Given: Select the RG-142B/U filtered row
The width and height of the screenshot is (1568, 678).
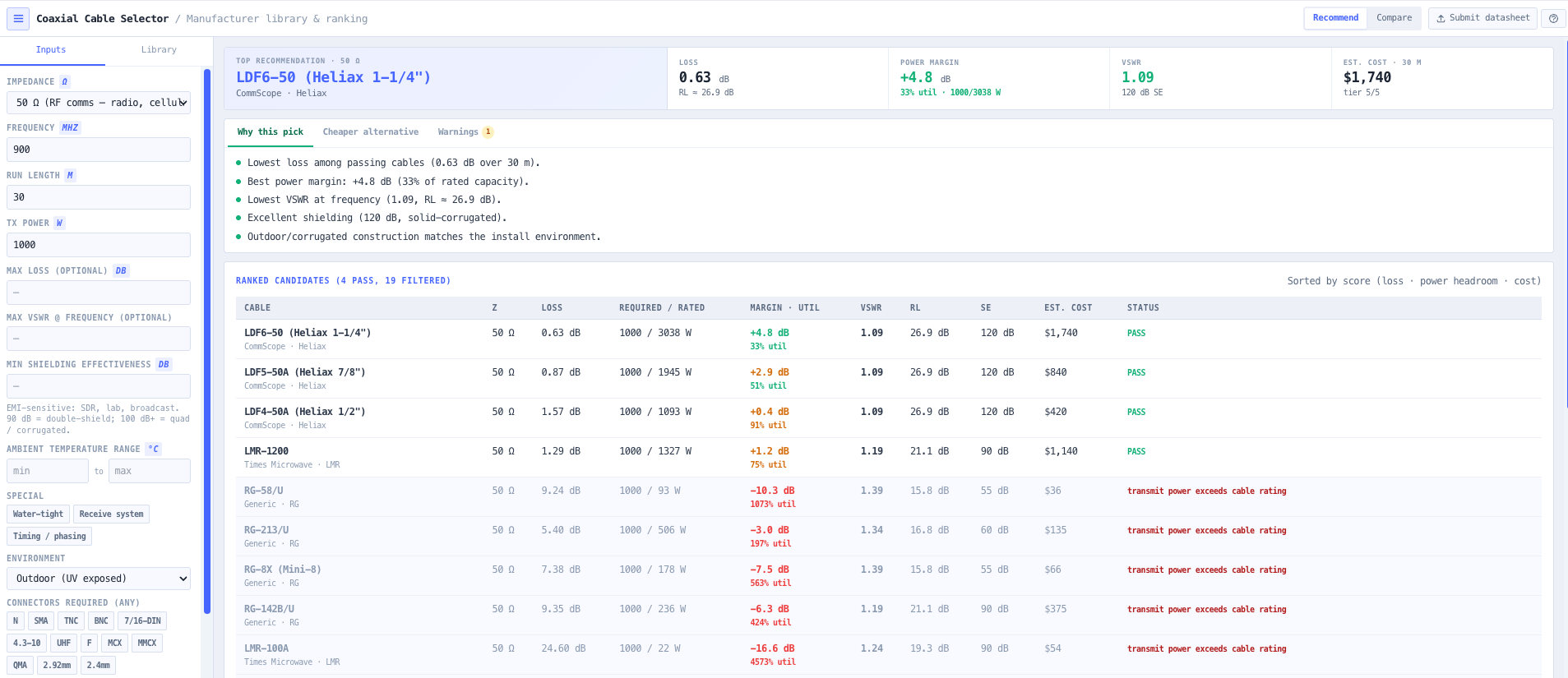Looking at the screenshot, I should click(x=889, y=616).
